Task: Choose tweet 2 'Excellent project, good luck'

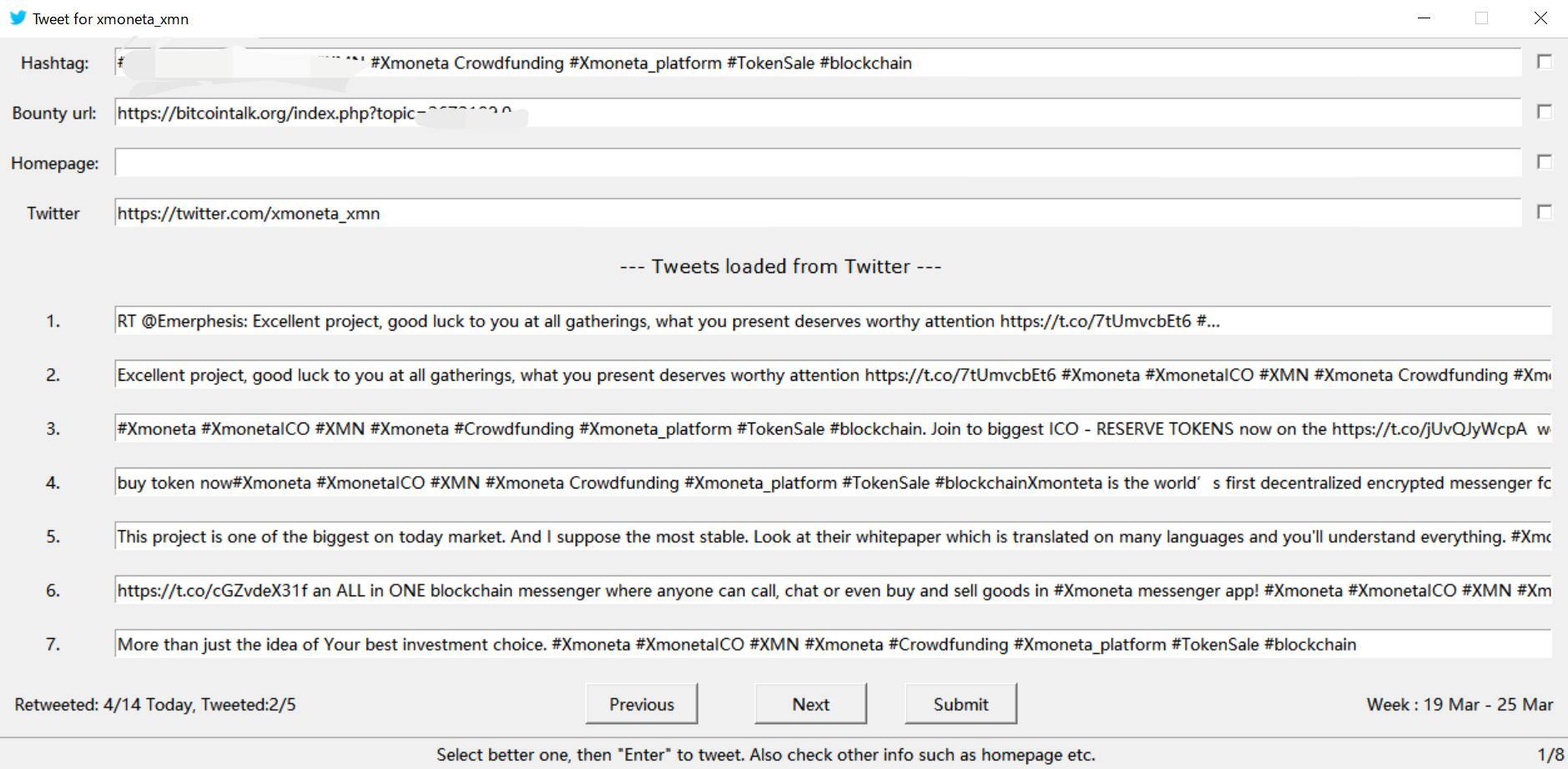Action: (833, 375)
